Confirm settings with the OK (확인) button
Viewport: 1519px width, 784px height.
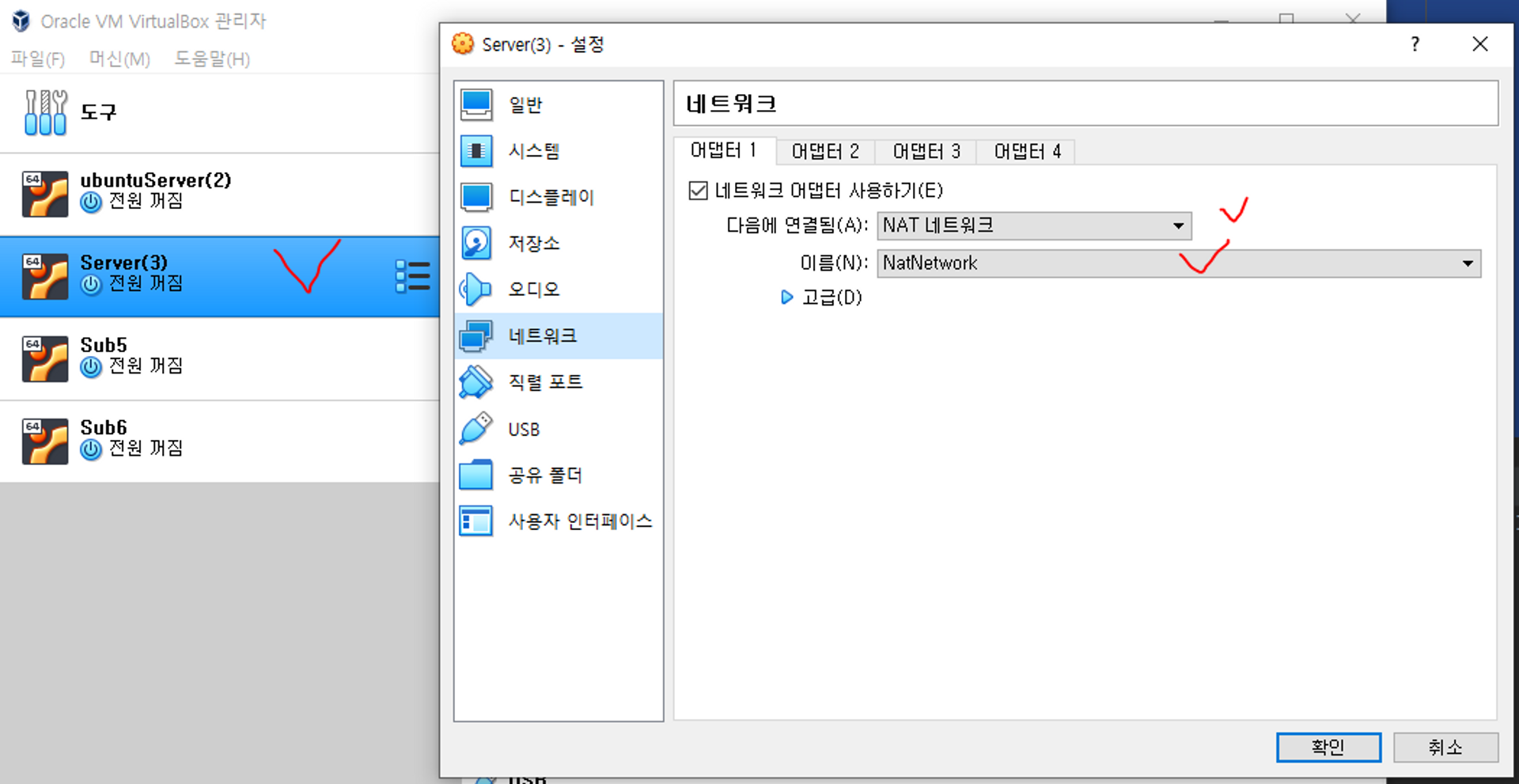point(1328,747)
